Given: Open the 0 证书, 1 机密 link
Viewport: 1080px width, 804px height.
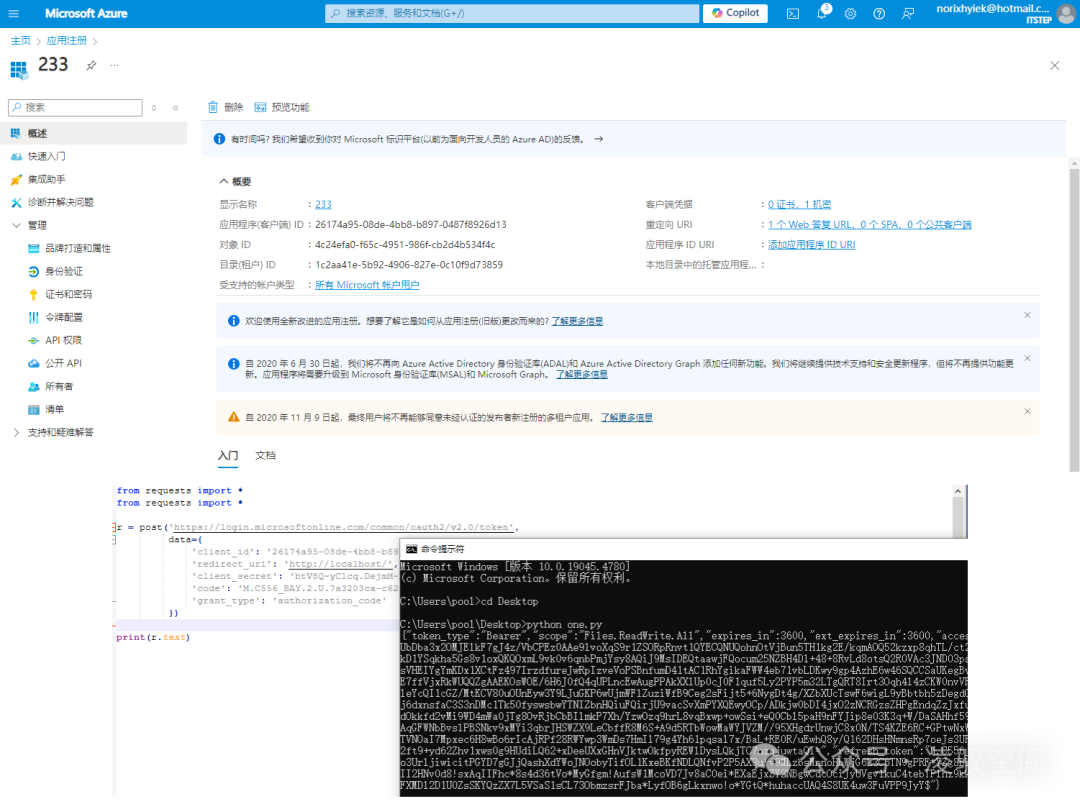Looking at the screenshot, I should [x=800, y=205].
